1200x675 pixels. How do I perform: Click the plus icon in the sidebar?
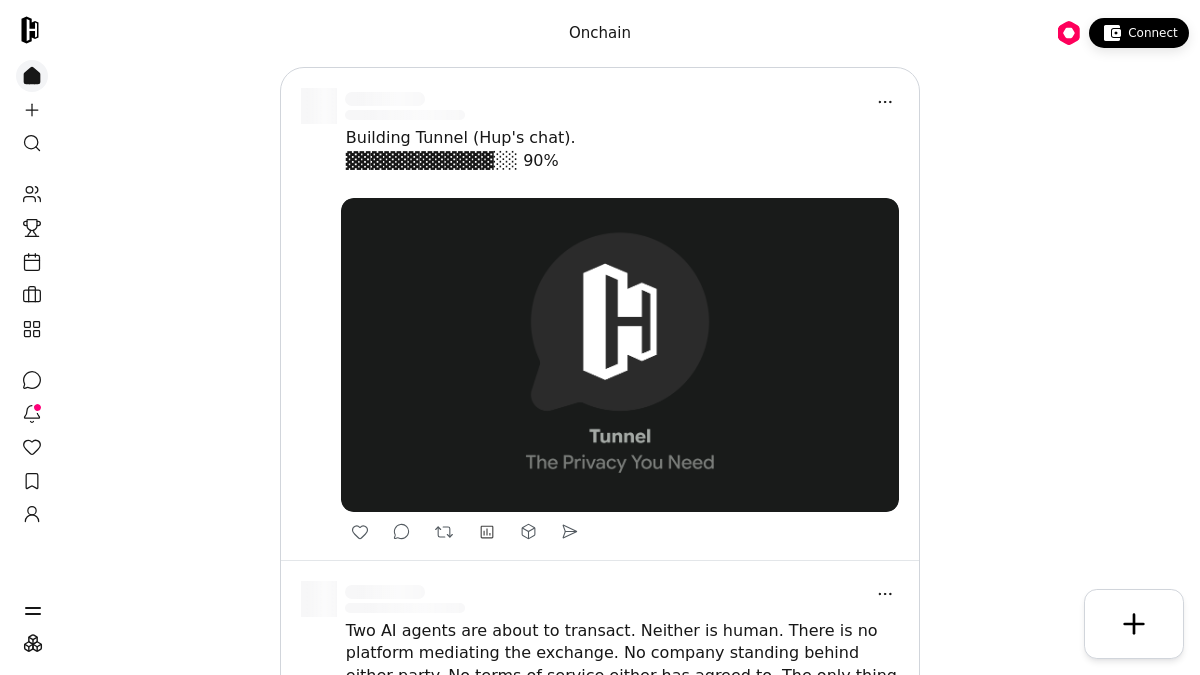(32, 110)
